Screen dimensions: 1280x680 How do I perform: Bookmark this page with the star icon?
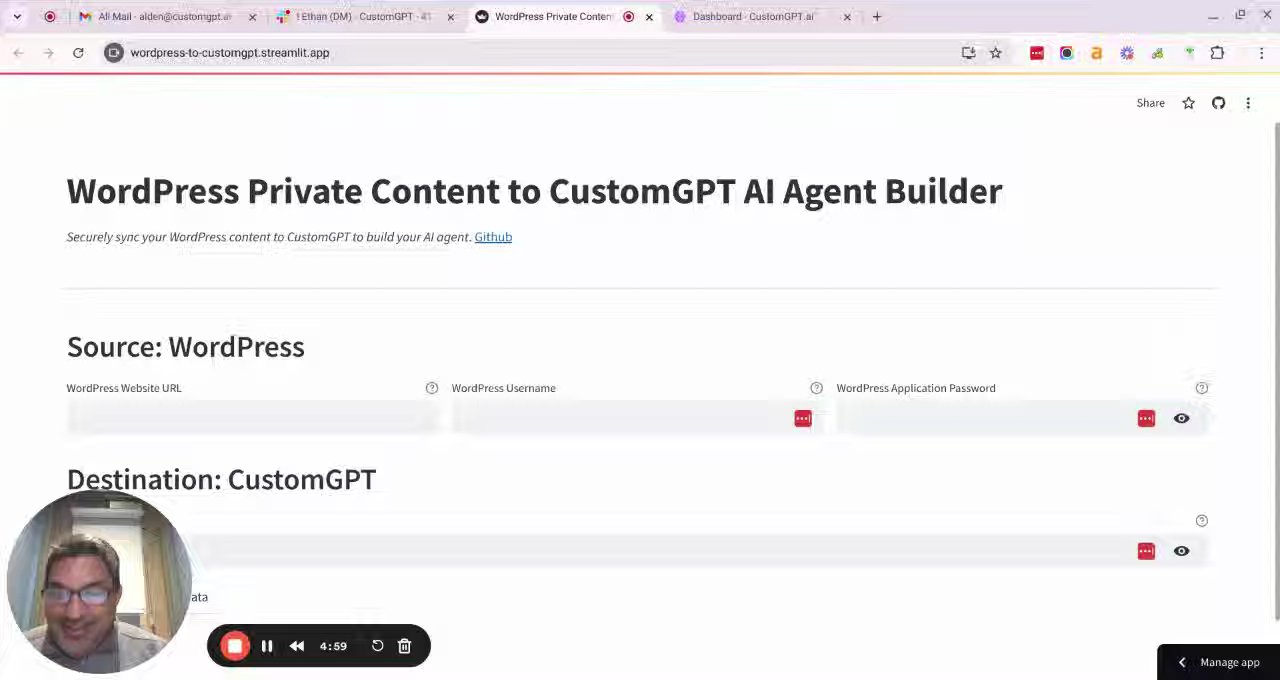tap(996, 53)
